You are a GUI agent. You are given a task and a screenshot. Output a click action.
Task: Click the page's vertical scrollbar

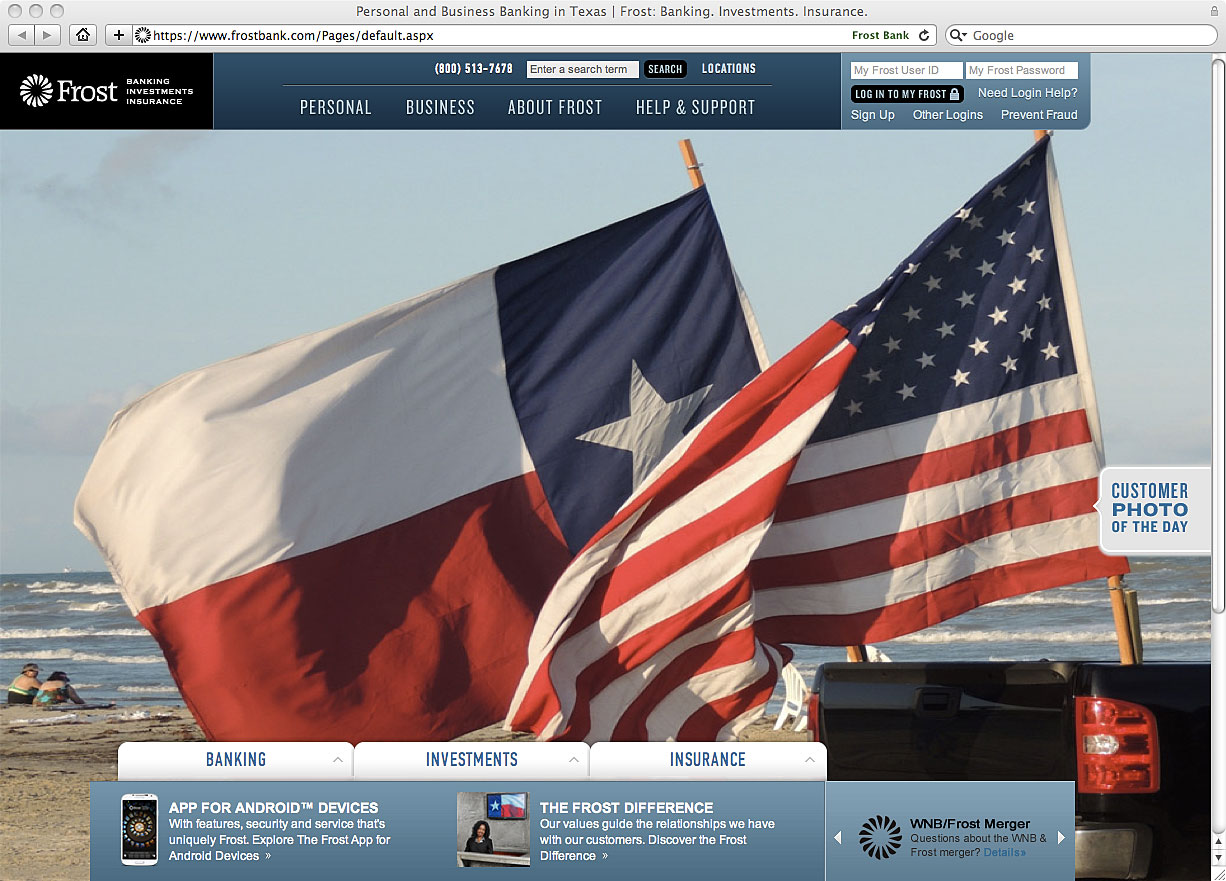tap(1217, 400)
